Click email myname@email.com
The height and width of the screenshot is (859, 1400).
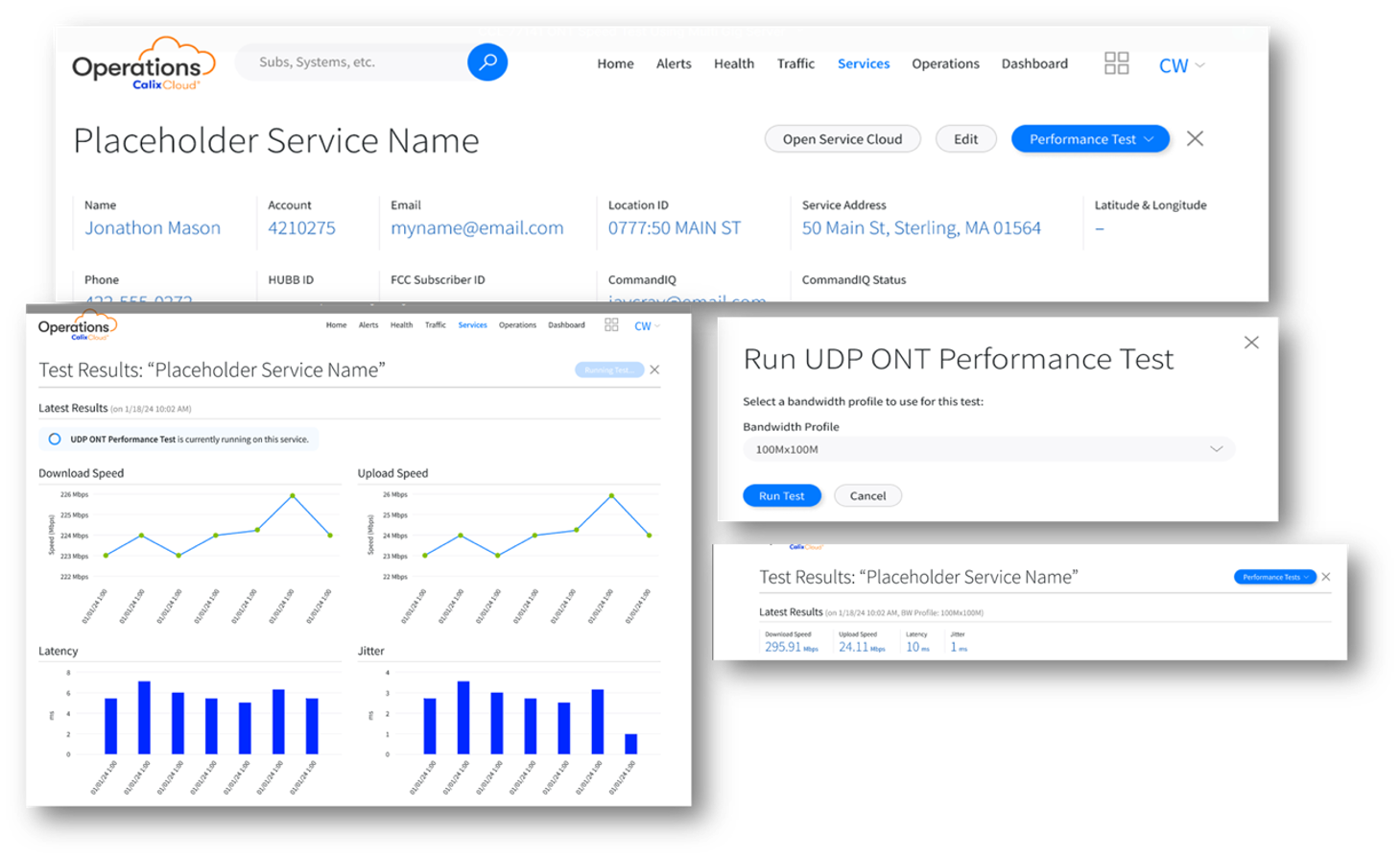pyautogui.click(x=477, y=228)
